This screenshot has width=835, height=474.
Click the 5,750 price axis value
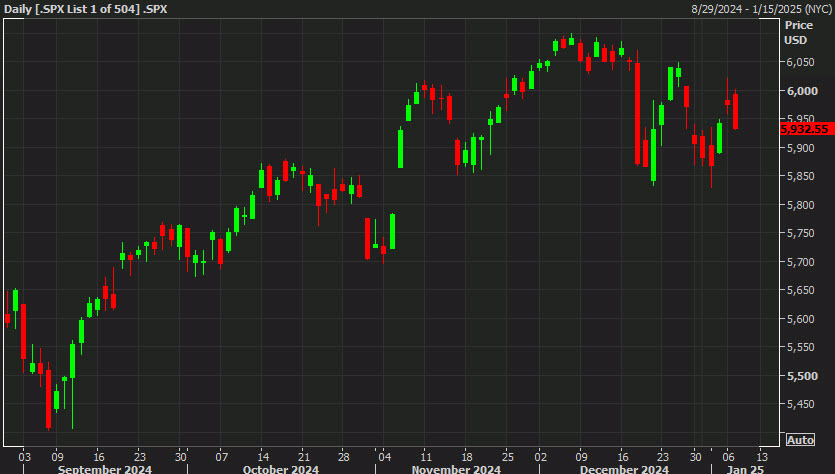click(800, 233)
